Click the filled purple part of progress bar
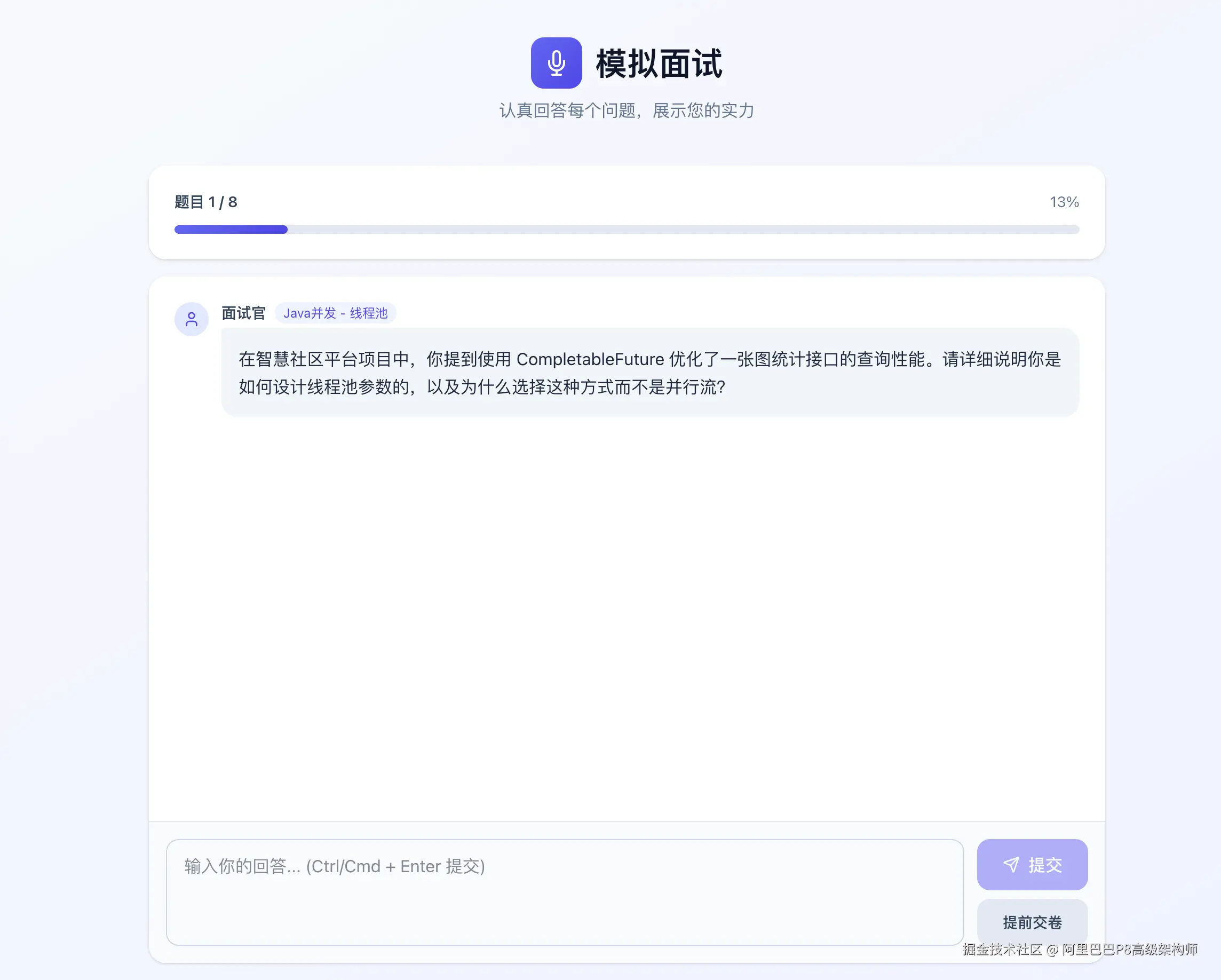 (x=231, y=230)
